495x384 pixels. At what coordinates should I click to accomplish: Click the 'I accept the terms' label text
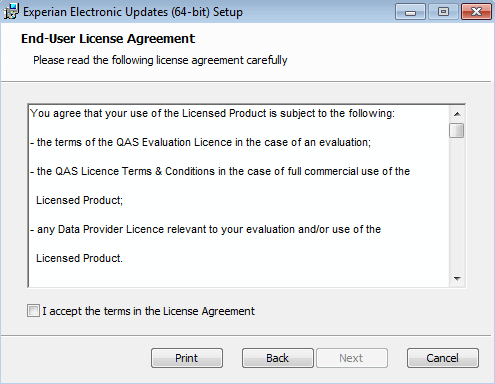coord(148,311)
